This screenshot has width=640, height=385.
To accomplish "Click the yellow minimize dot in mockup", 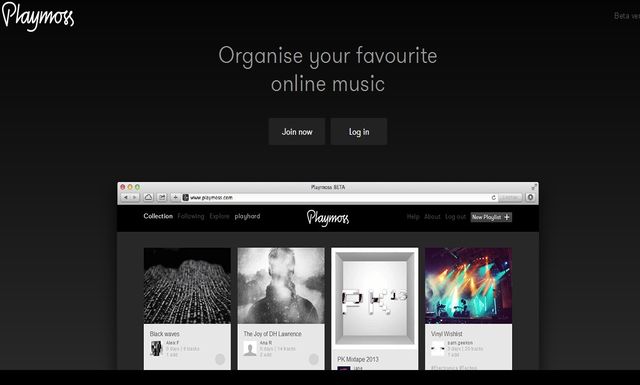I will click(x=130, y=187).
